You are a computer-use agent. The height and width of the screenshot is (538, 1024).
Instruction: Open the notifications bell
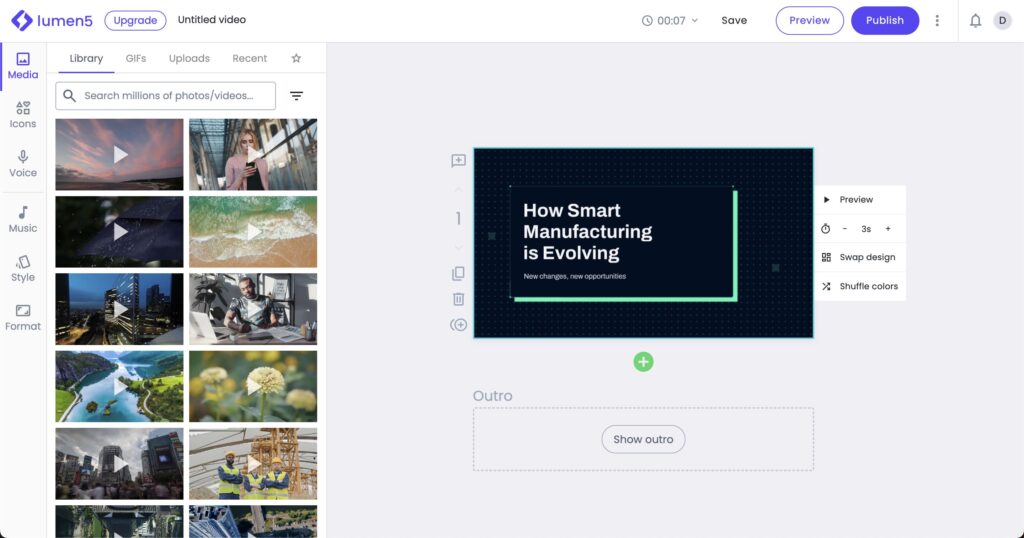click(975, 21)
